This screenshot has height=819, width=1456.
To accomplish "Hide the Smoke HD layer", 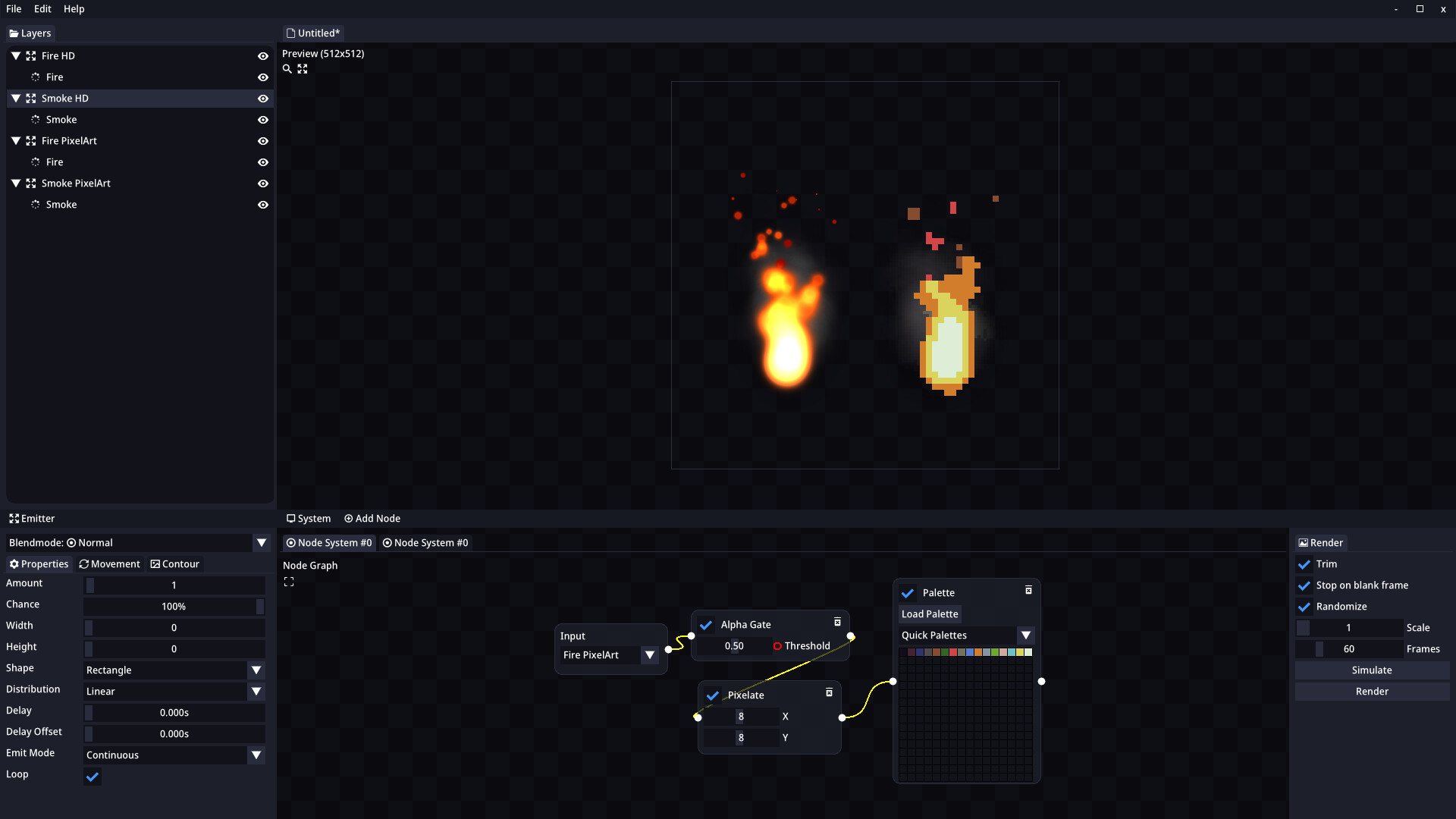I will (x=262, y=98).
